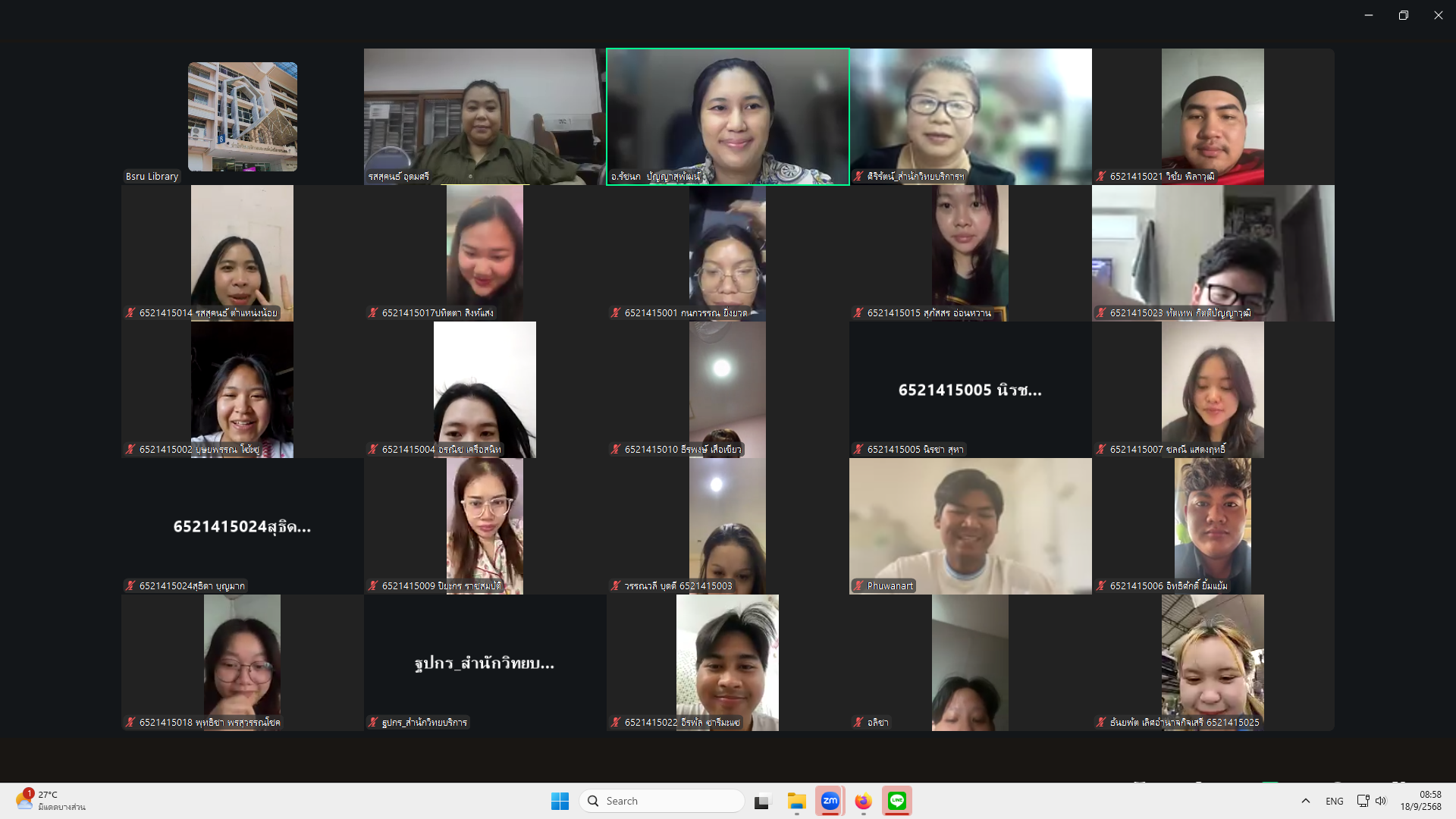
Task: Select the 6521415010 participant video
Action: (728, 390)
